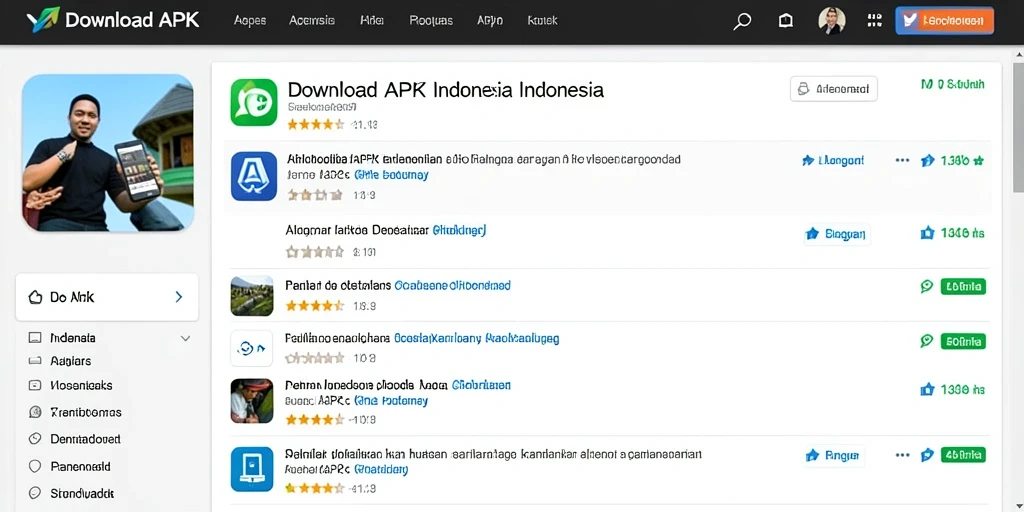Click chat bubble icon in Panlarl row

(x=926, y=286)
